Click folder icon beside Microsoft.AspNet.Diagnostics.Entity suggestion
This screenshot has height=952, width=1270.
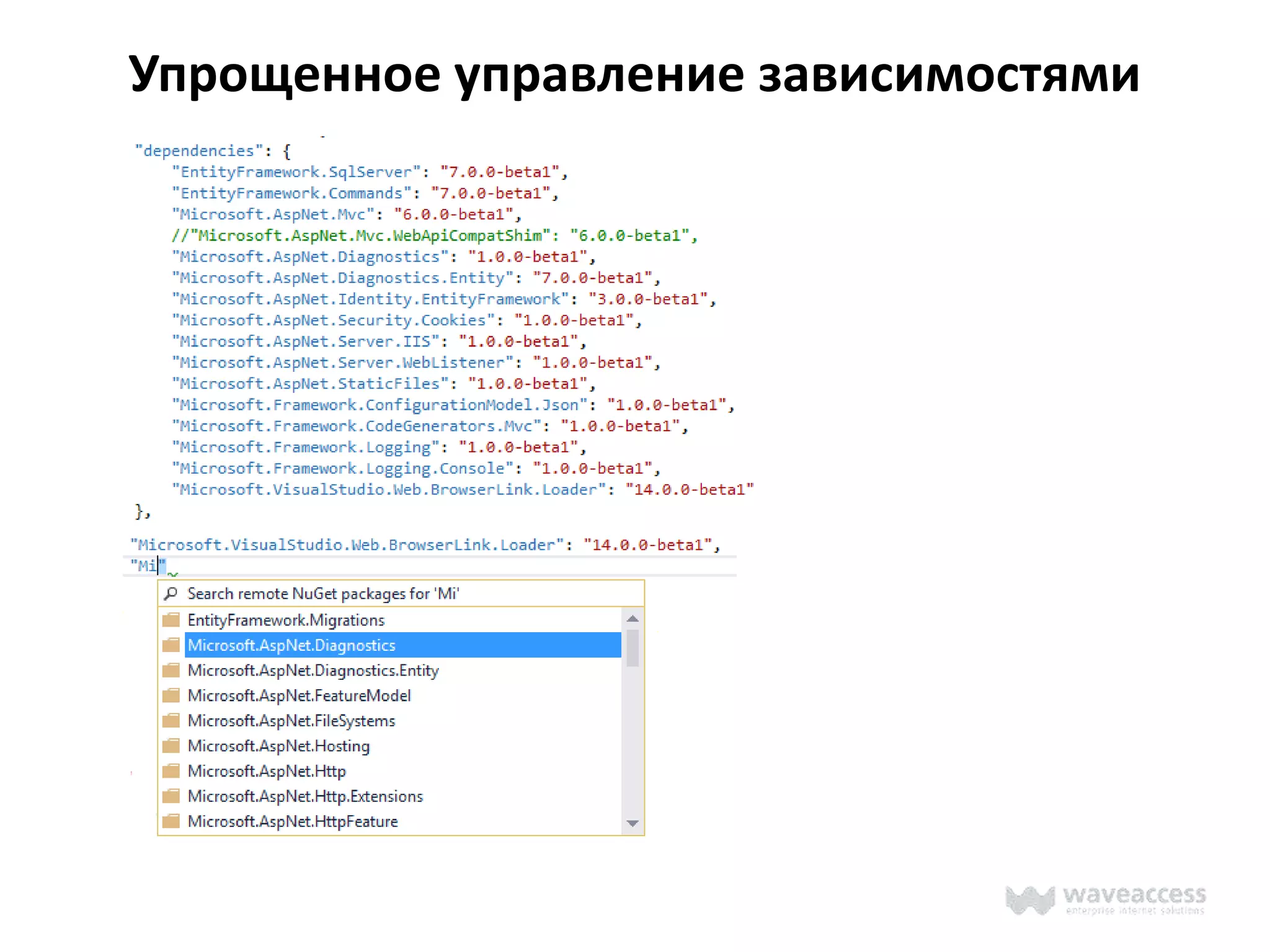pyautogui.click(x=171, y=670)
